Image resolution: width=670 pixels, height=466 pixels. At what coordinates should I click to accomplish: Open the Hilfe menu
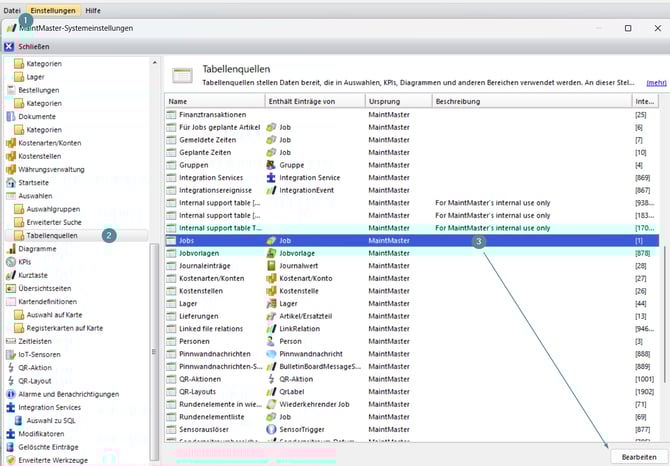tap(92, 9)
